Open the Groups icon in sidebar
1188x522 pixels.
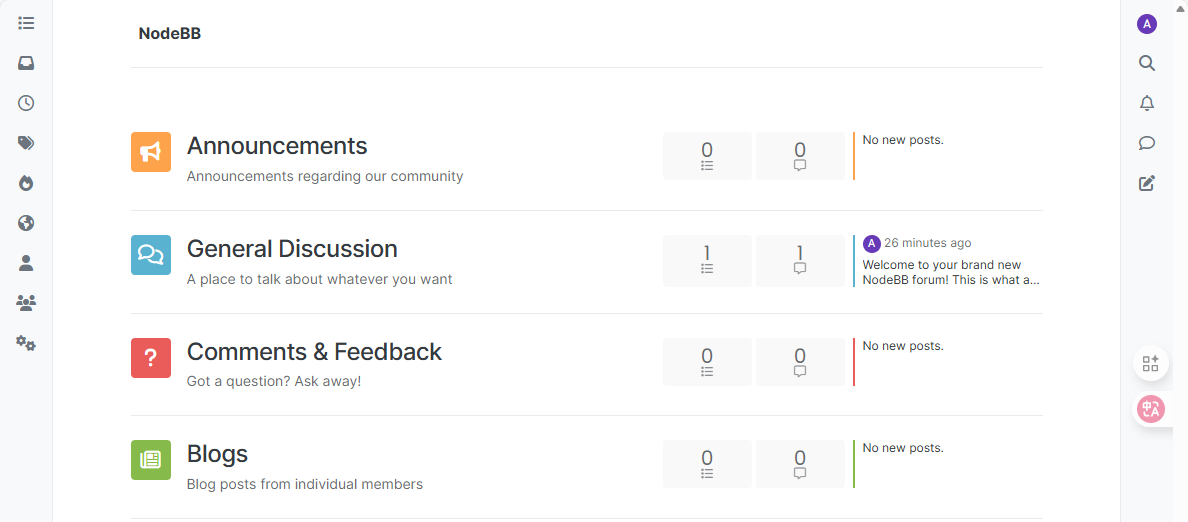(x=26, y=302)
